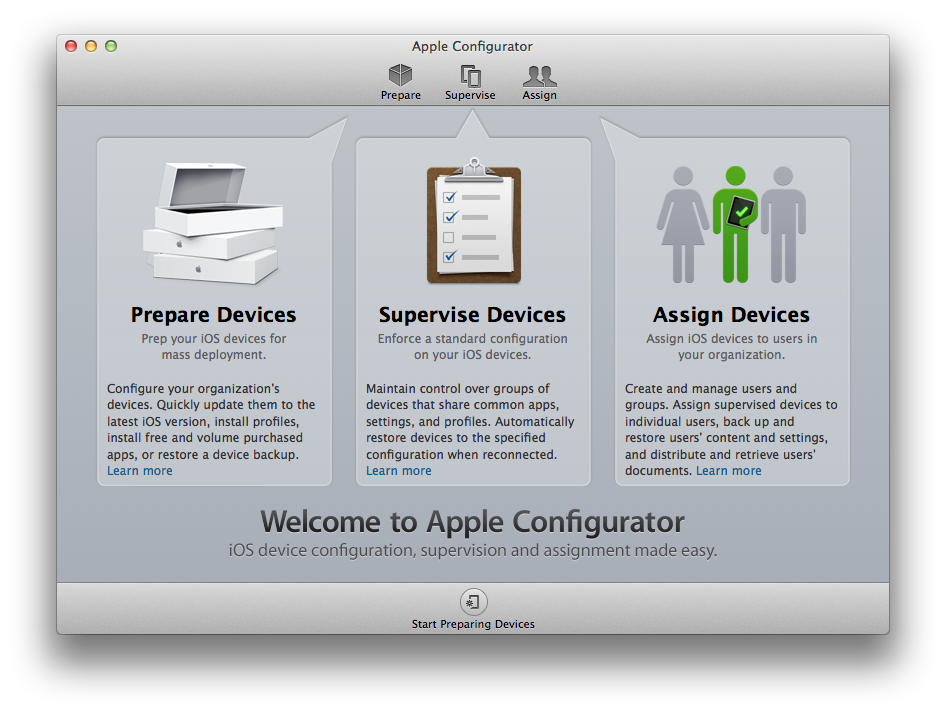This screenshot has height=713, width=946.
Task: Click the gray female figure illustration
Action: [682, 223]
